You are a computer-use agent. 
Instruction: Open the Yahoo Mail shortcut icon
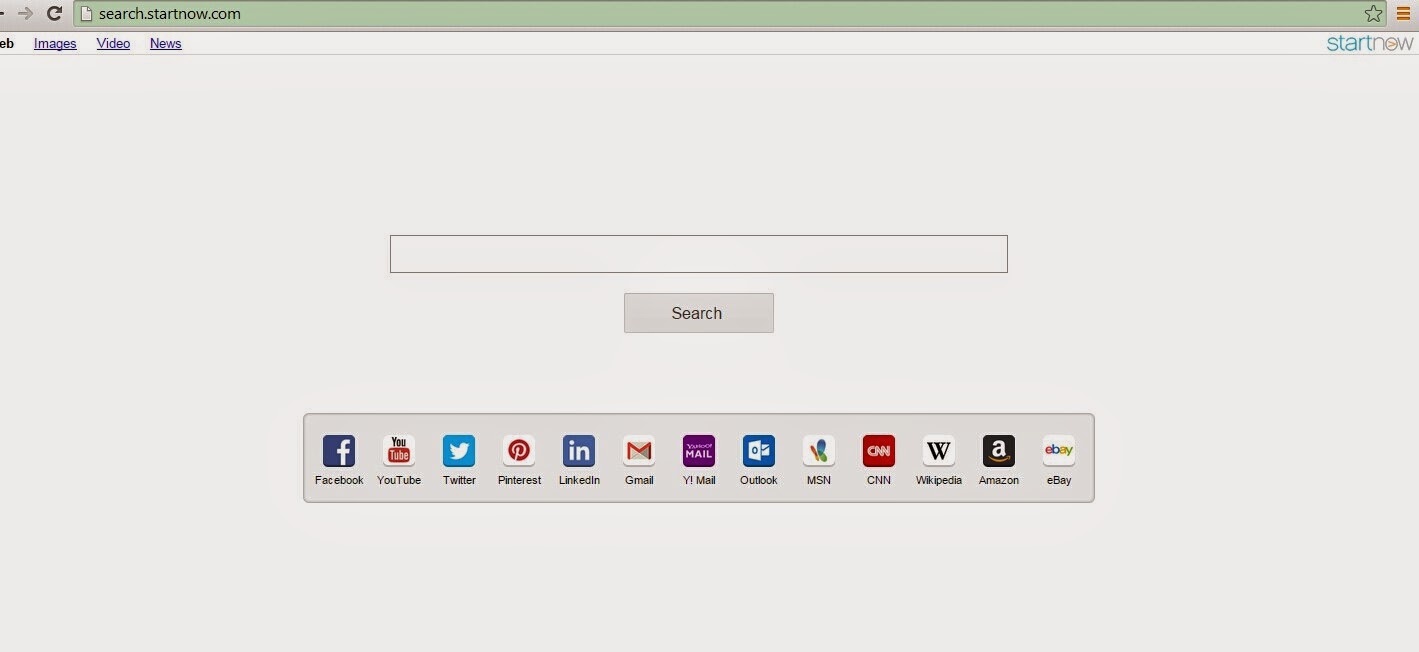(x=699, y=451)
